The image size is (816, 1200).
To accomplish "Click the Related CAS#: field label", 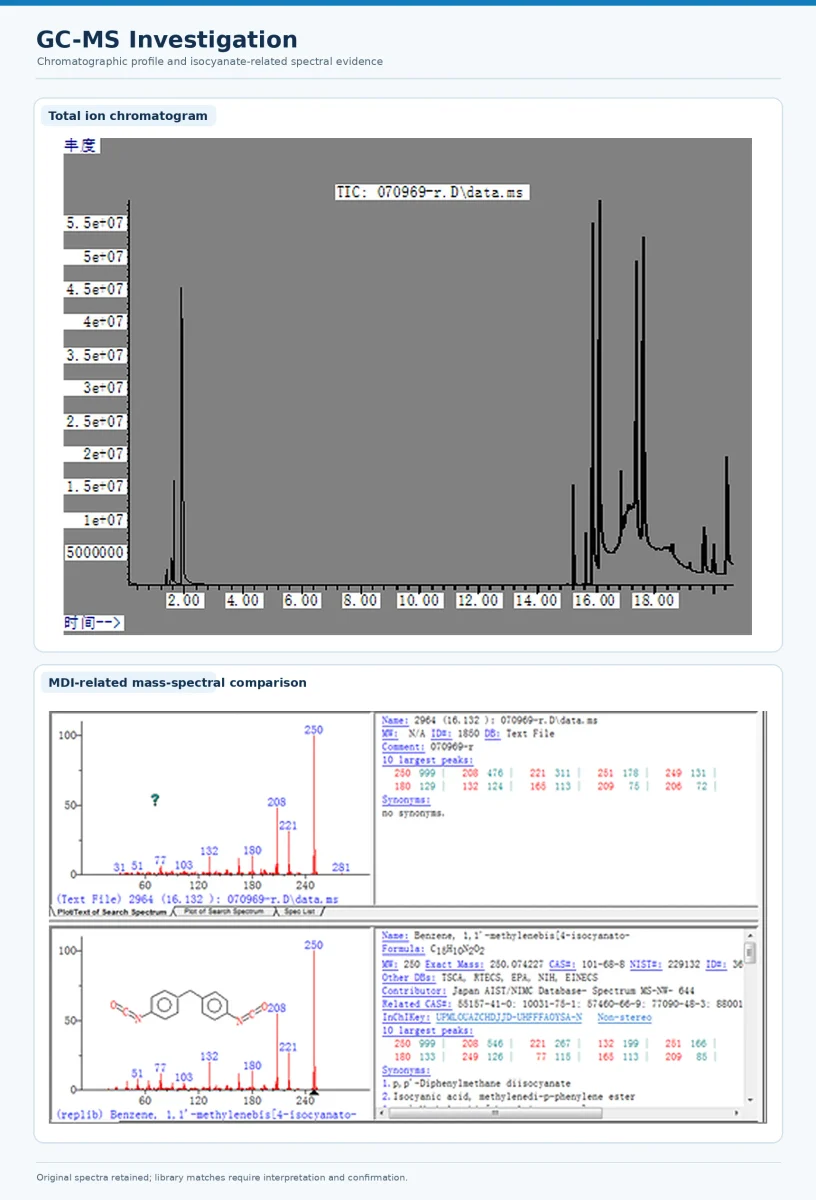I will pyautogui.click(x=418, y=1004).
